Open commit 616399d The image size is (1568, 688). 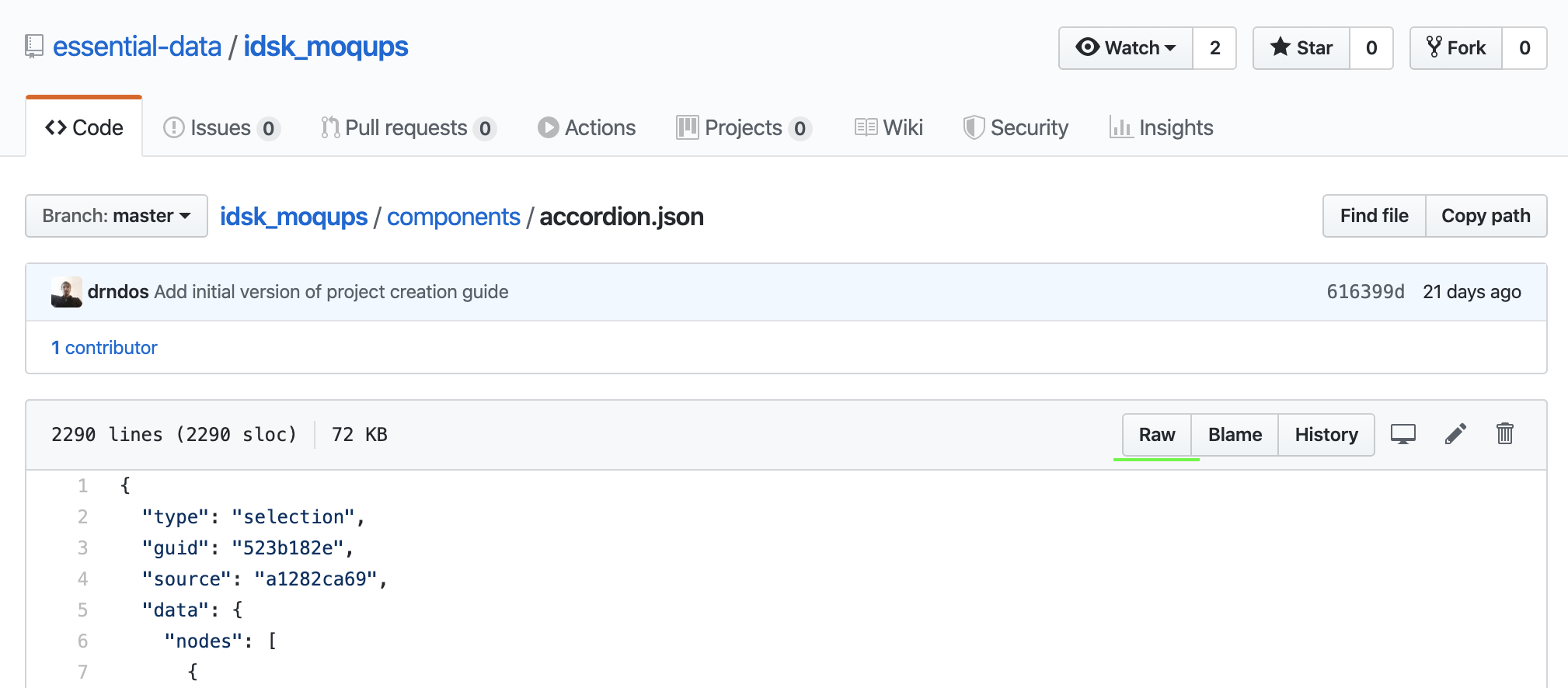1365,292
